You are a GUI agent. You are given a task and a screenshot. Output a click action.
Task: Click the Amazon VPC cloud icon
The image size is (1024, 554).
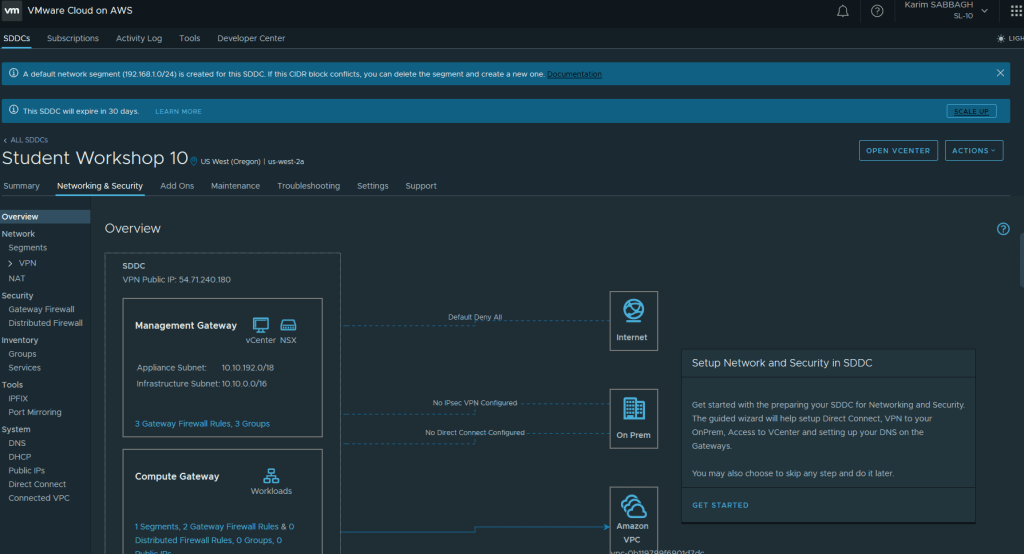click(x=633, y=505)
